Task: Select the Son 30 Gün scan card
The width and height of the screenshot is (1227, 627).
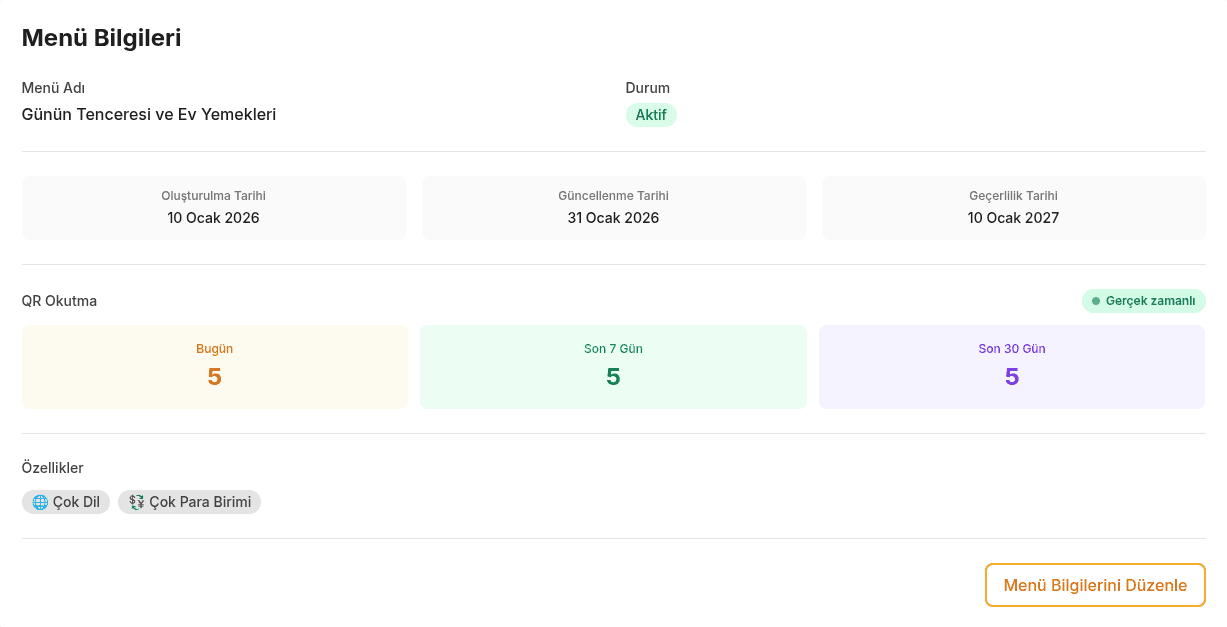Action: (x=1011, y=367)
